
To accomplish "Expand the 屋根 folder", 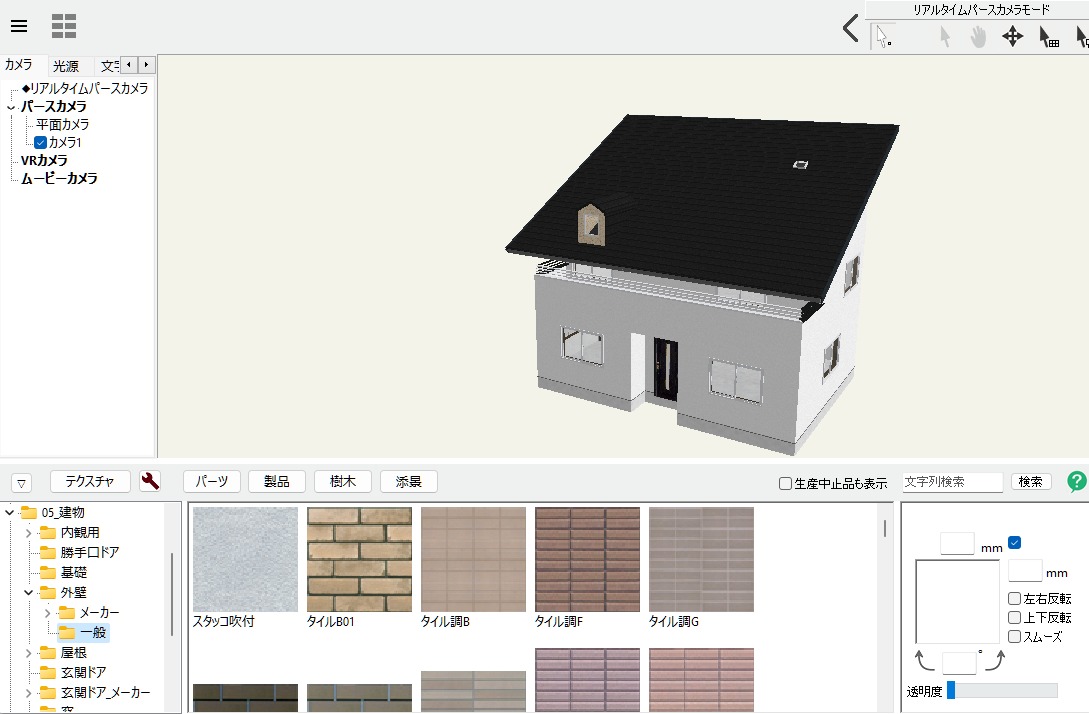I will [x=28, y=653].
